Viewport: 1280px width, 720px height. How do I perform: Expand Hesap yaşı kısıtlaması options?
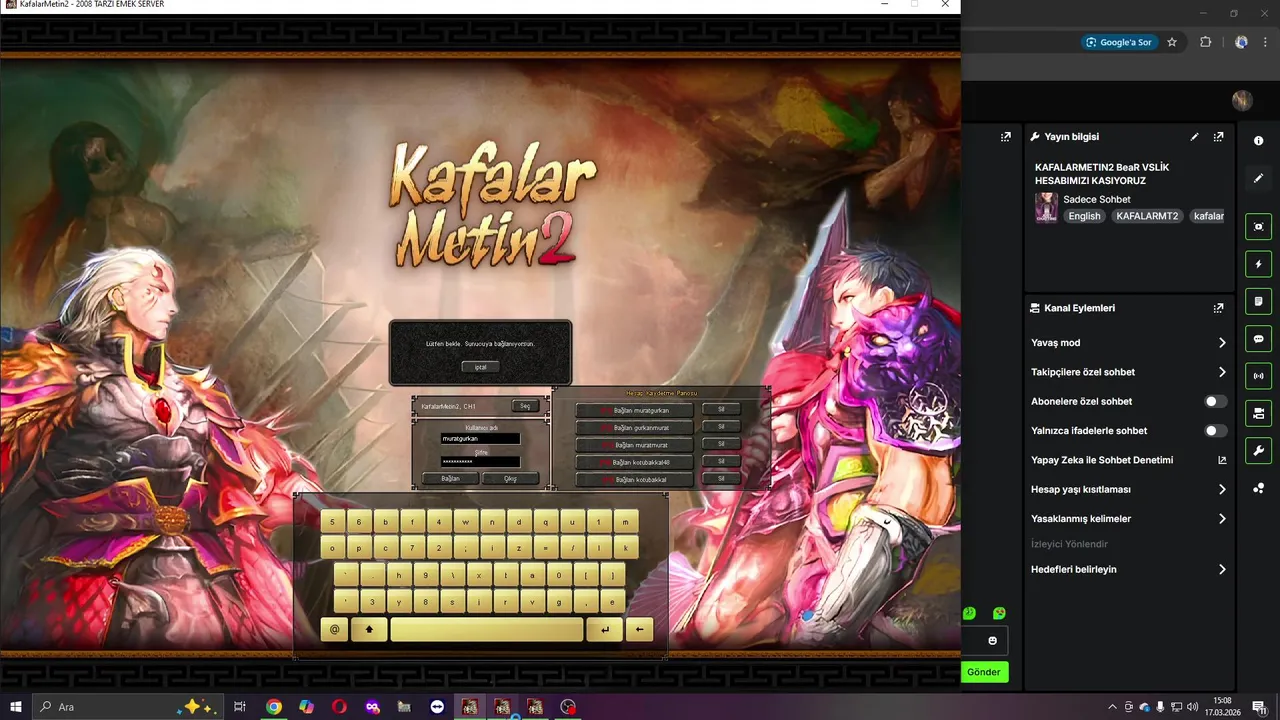pyautogui.click(x=1128, y=490)
